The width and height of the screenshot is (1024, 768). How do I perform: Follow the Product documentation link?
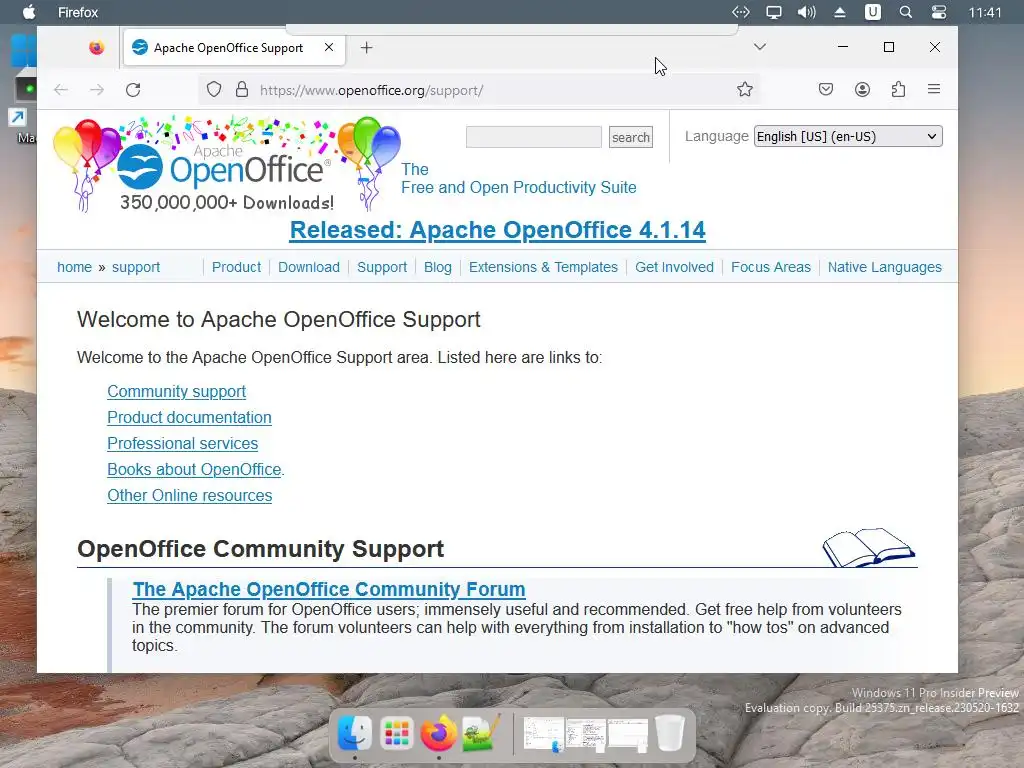coord(189,417)
